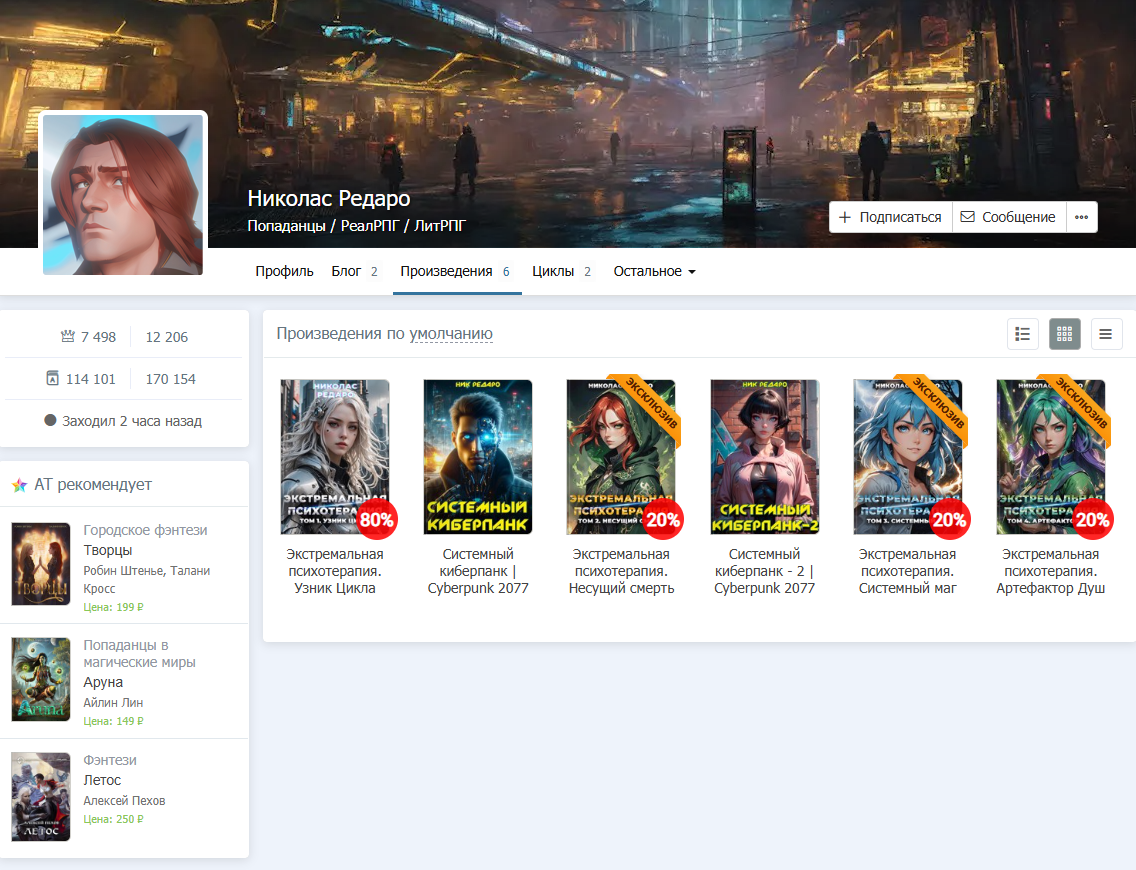Click the envelope Сообщение button
The width and height of the screenshot is (1136, 870).
(x=1008, y=217)
